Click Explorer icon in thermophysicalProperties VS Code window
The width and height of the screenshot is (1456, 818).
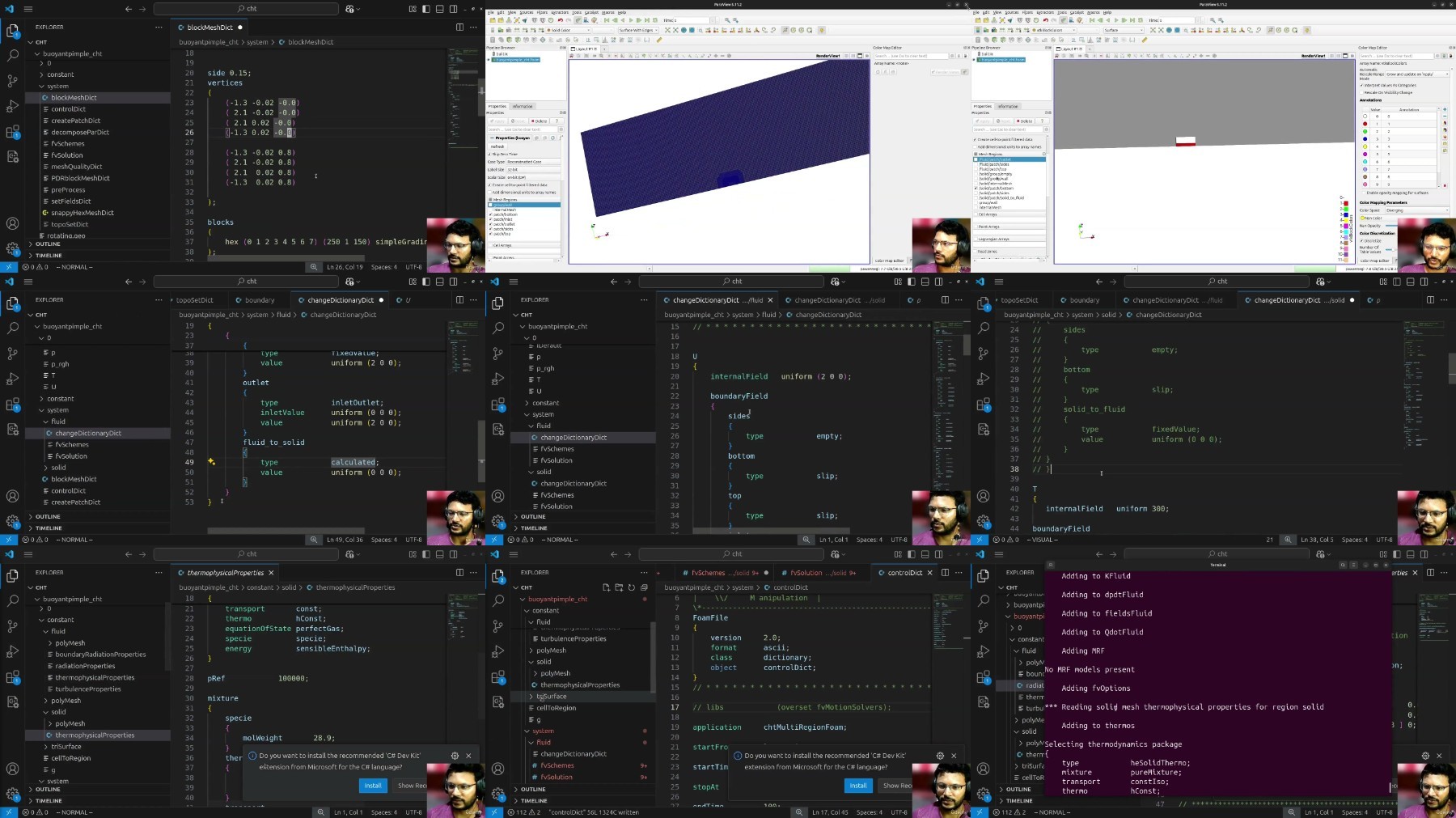pyautogui.click(x=12, y=576)
